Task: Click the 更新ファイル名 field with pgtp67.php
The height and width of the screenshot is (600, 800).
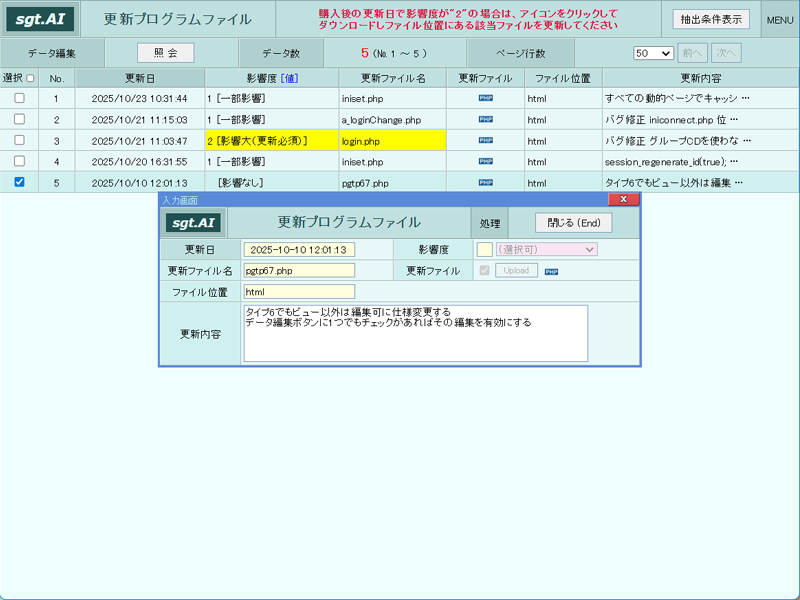Action: 299,270
